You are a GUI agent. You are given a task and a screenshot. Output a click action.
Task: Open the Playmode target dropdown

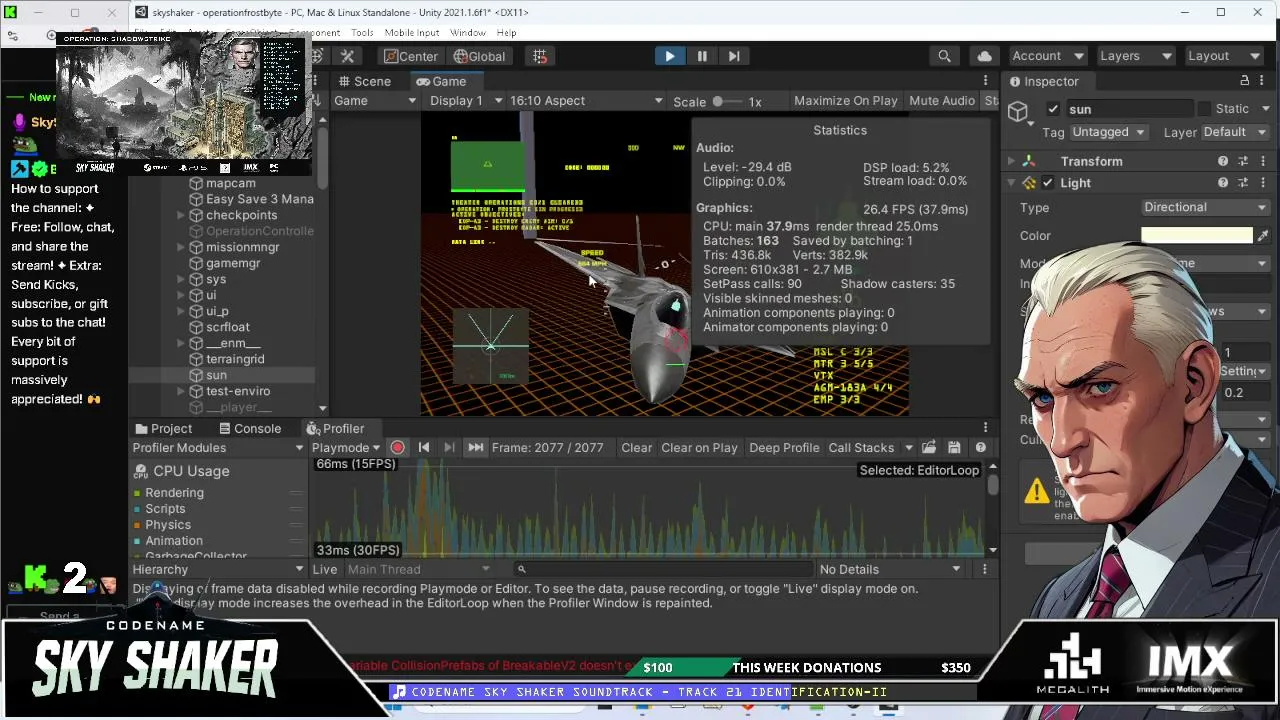click(x=345, y=448)
